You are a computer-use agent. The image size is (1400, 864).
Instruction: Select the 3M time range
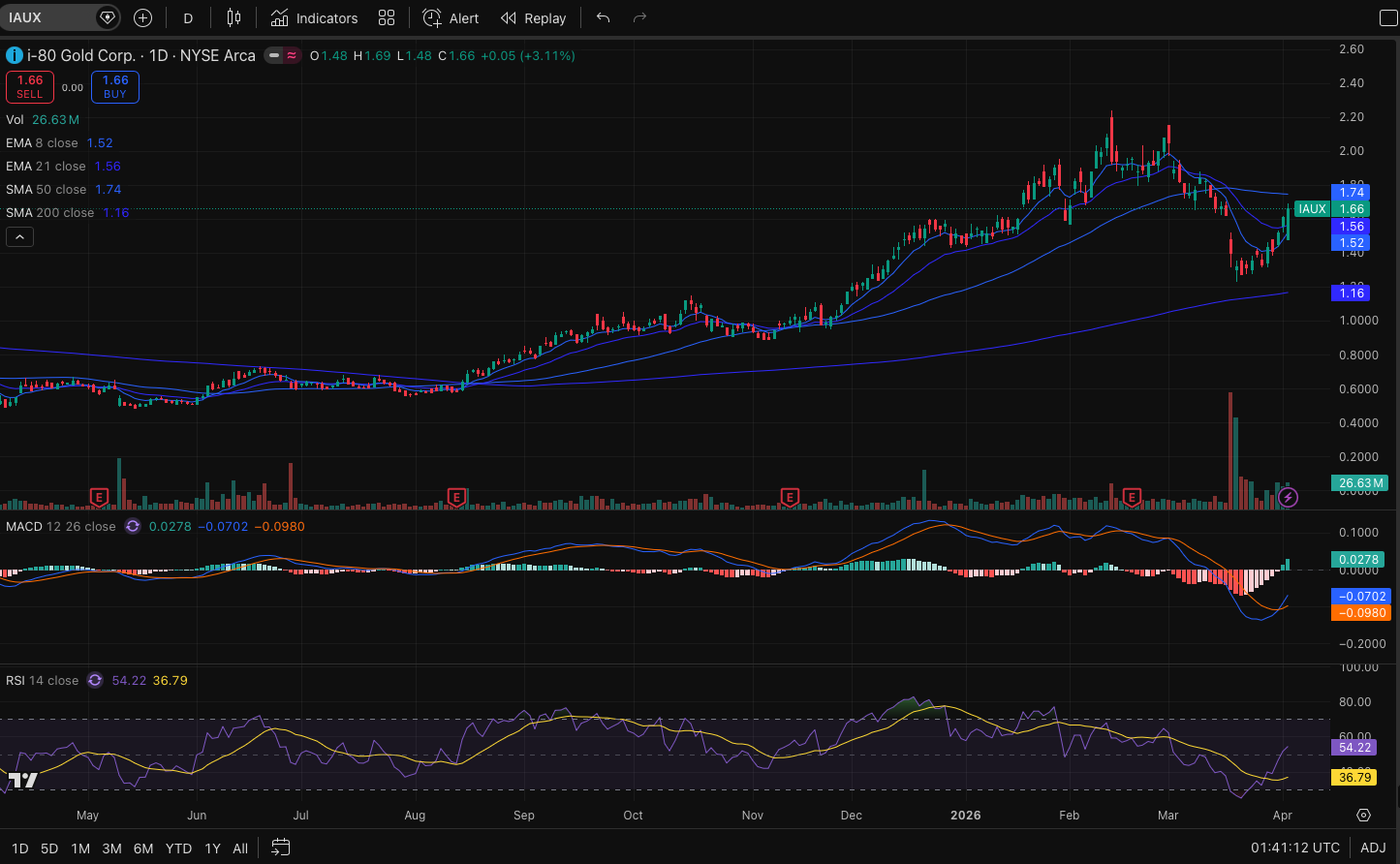pos(111,849)
